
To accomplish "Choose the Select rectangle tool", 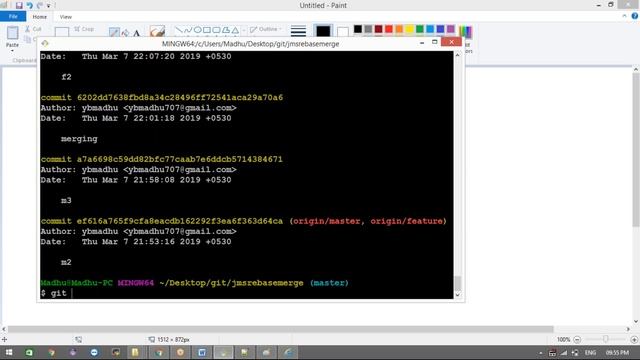I will point(62,32).
